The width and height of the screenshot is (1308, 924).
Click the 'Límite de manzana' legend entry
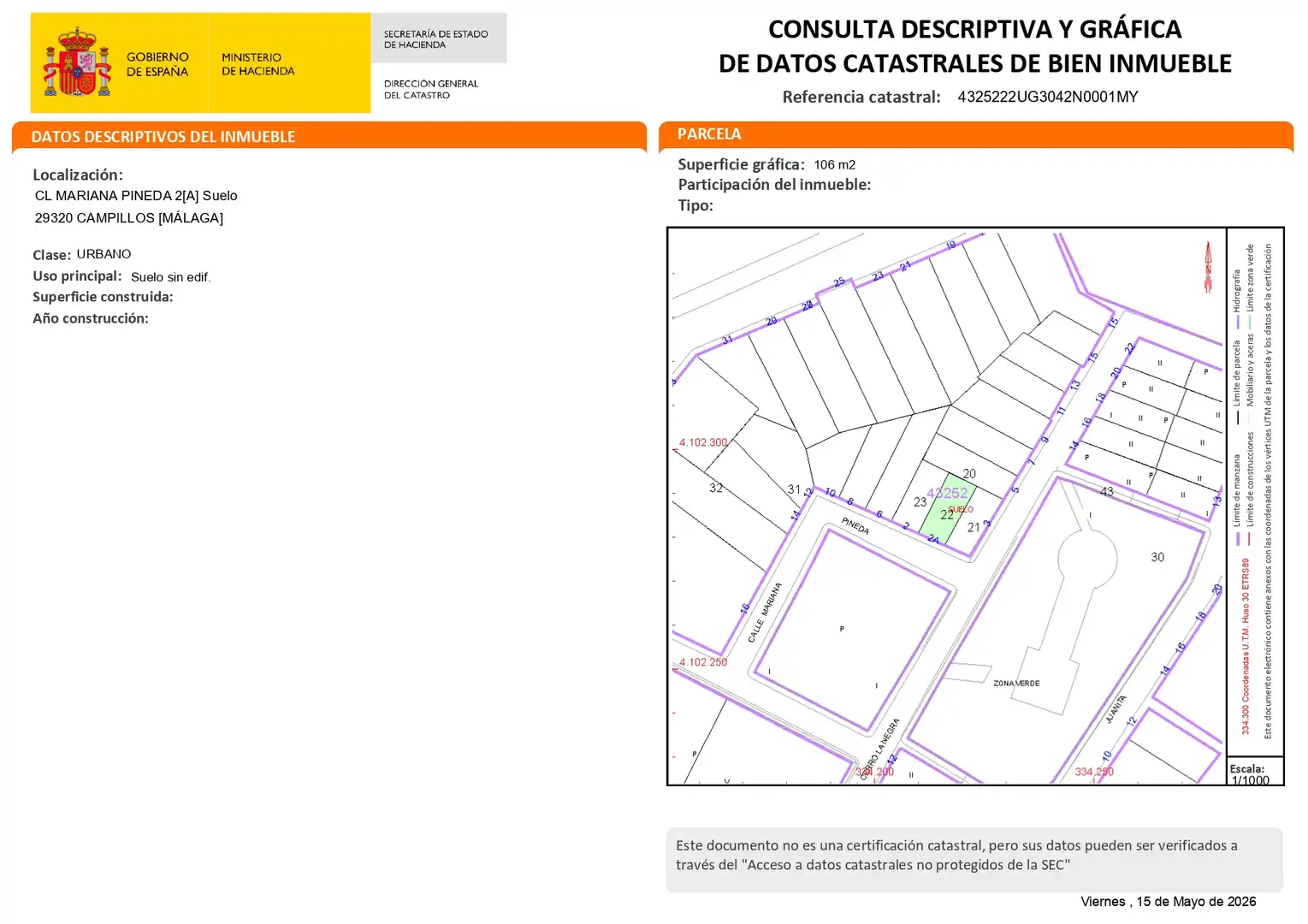pos(1237,490)
